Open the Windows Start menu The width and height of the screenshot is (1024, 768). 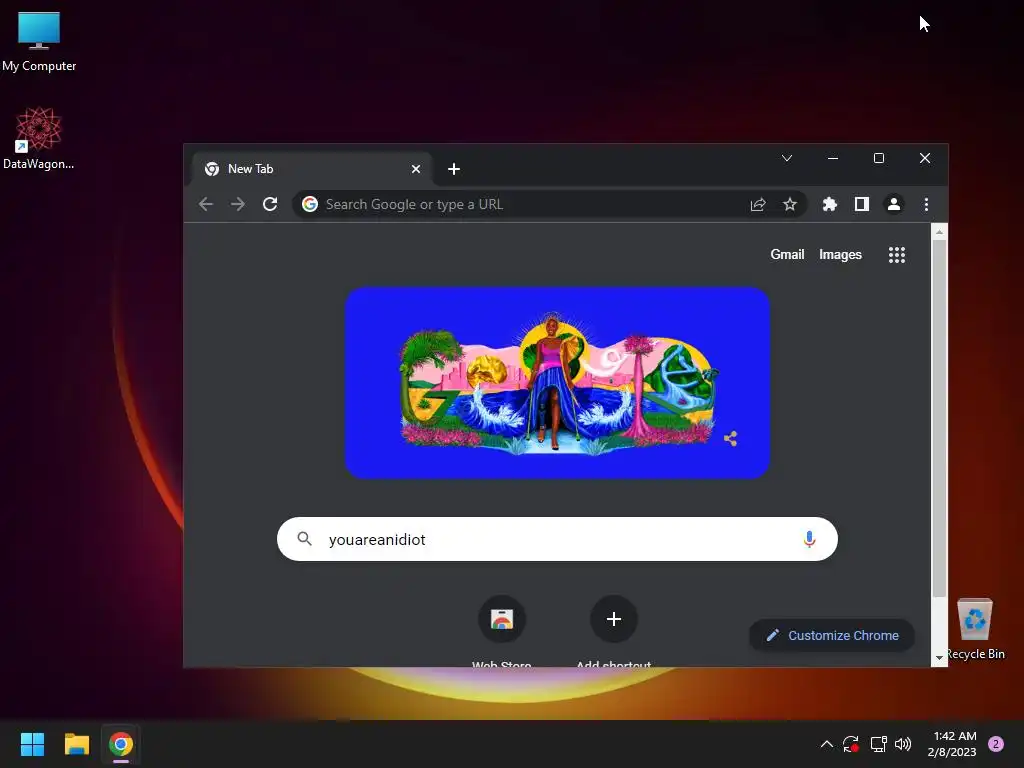(32, 744)
